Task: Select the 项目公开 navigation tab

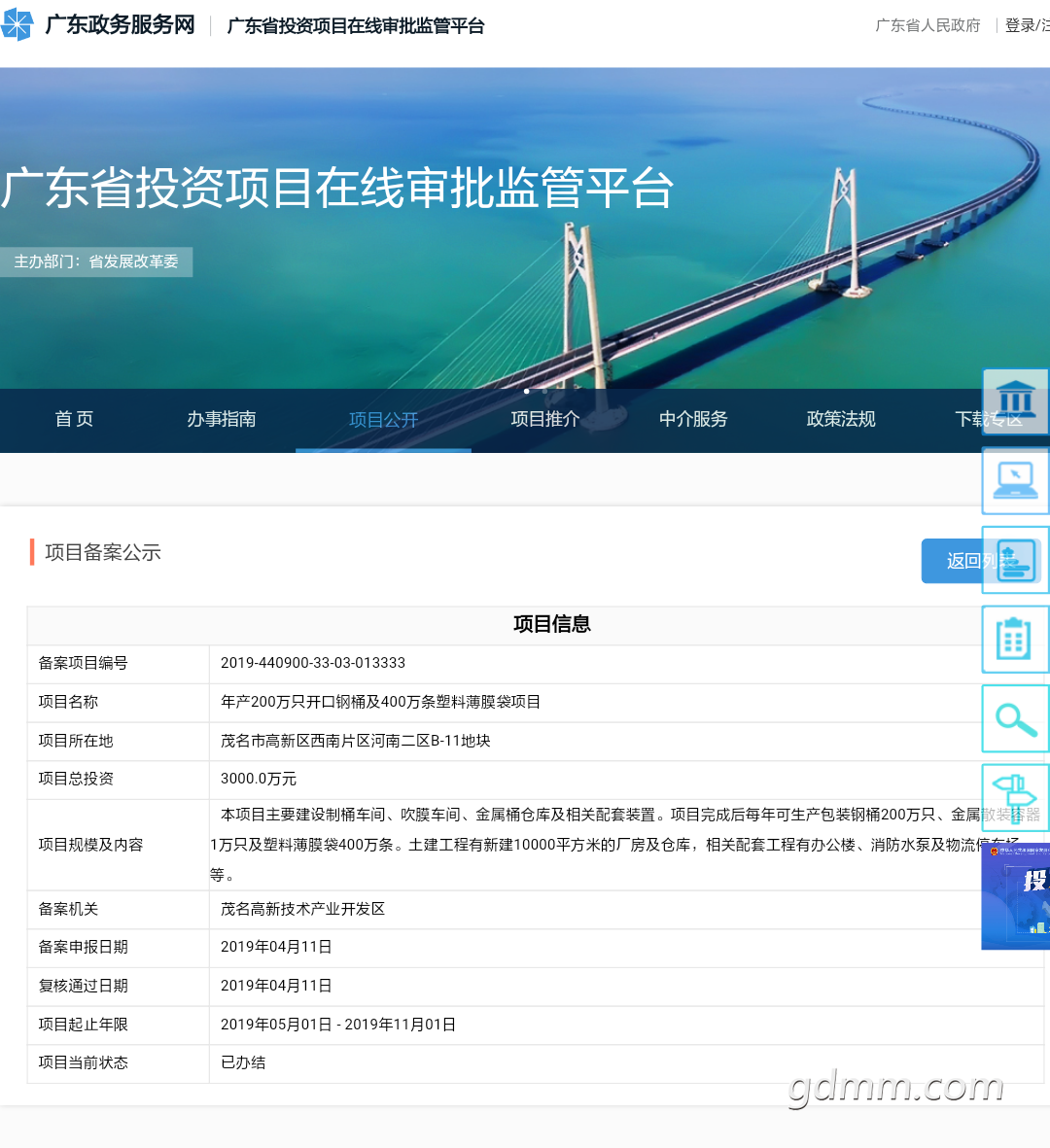Action: point(384,420)
